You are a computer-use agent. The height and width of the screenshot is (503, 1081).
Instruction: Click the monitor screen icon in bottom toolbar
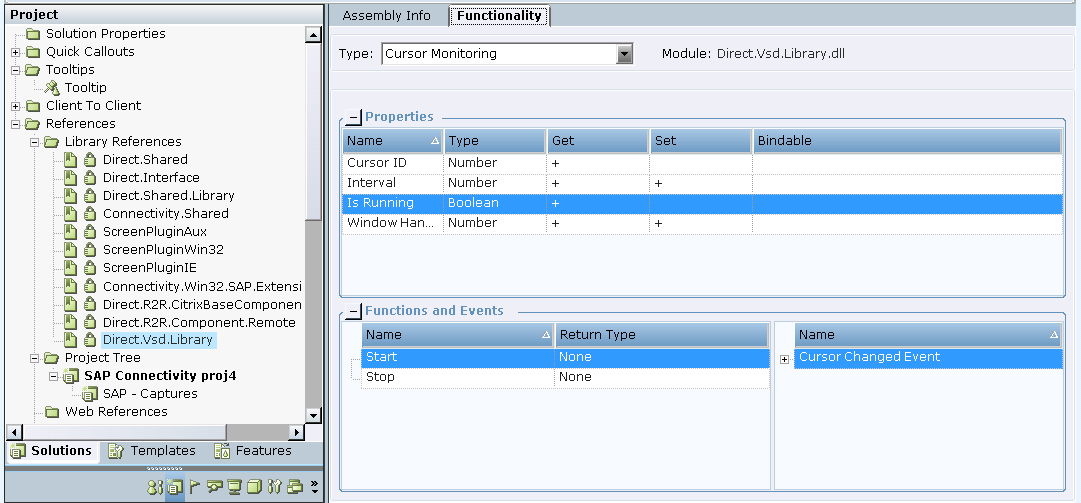[234, 487]
